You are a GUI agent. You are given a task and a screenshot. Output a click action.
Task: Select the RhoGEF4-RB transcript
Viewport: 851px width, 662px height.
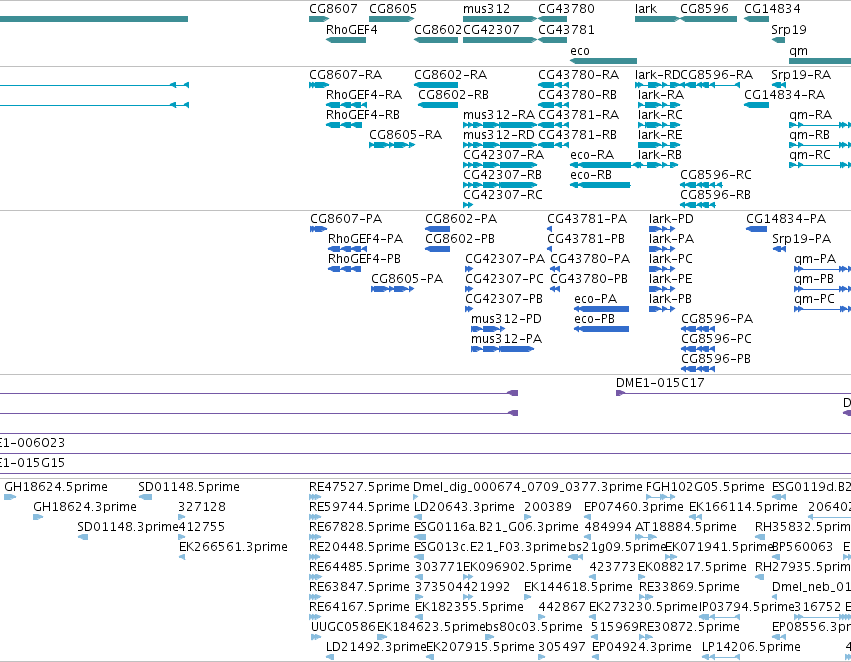tap(344, 125)
